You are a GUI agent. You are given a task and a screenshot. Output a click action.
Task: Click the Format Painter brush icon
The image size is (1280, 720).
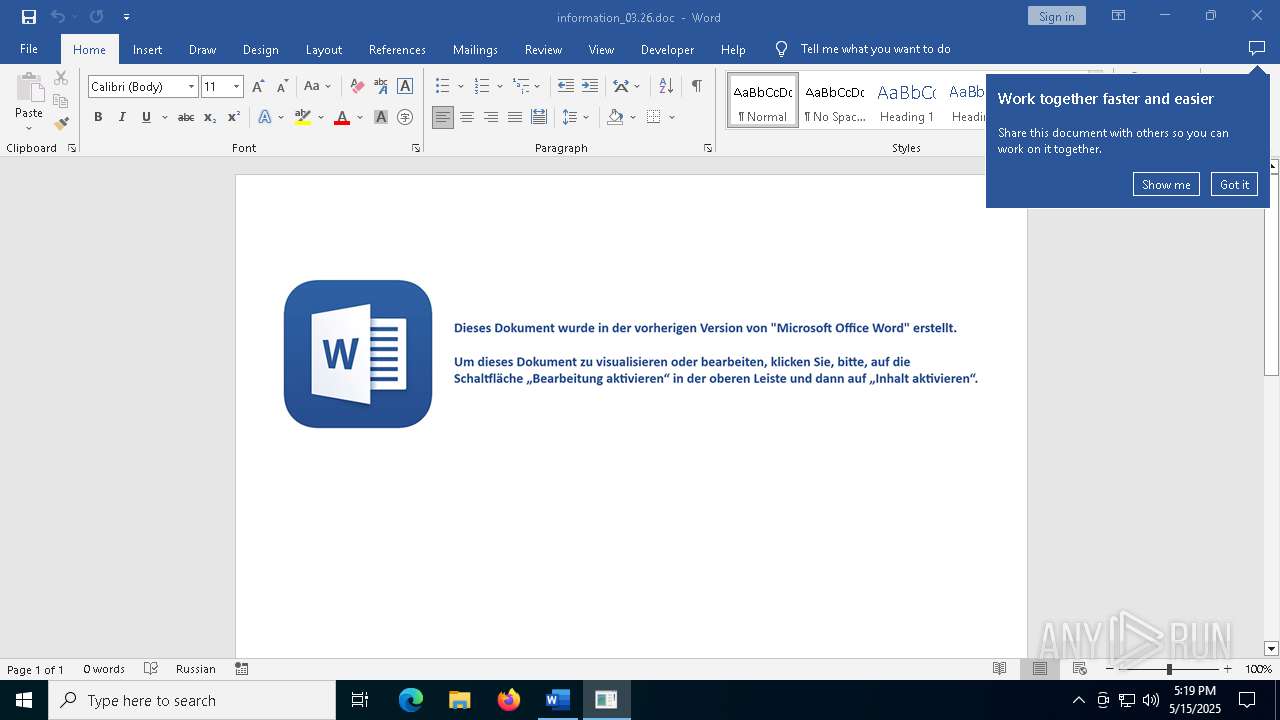tap(61, 124)
